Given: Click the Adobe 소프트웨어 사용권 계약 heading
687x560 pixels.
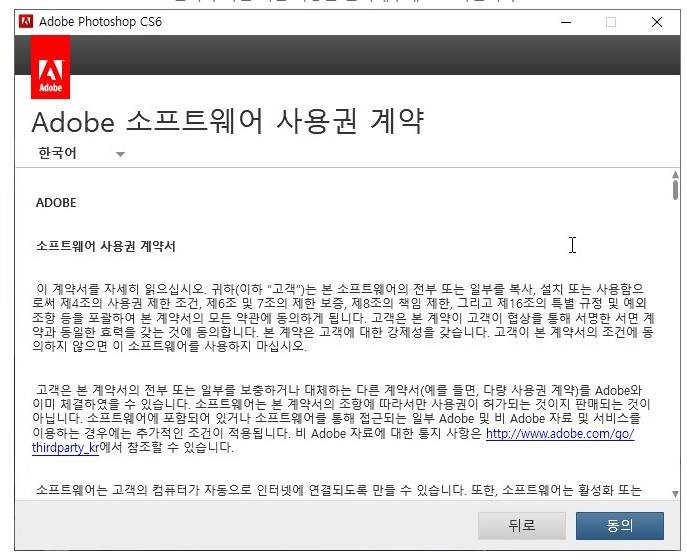Looking at the screenshot, I should tap(228, 122).
